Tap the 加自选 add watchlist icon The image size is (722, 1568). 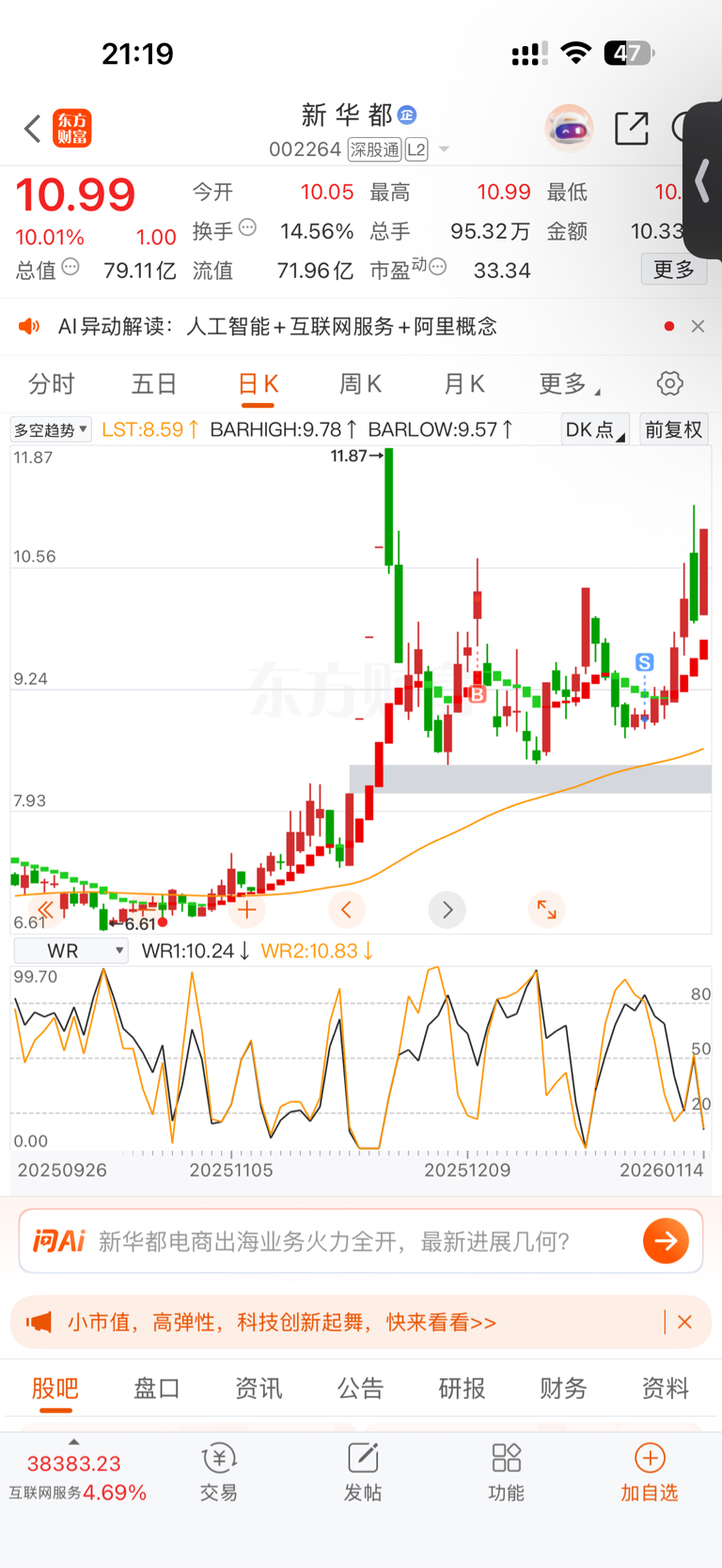[650, 1472]
